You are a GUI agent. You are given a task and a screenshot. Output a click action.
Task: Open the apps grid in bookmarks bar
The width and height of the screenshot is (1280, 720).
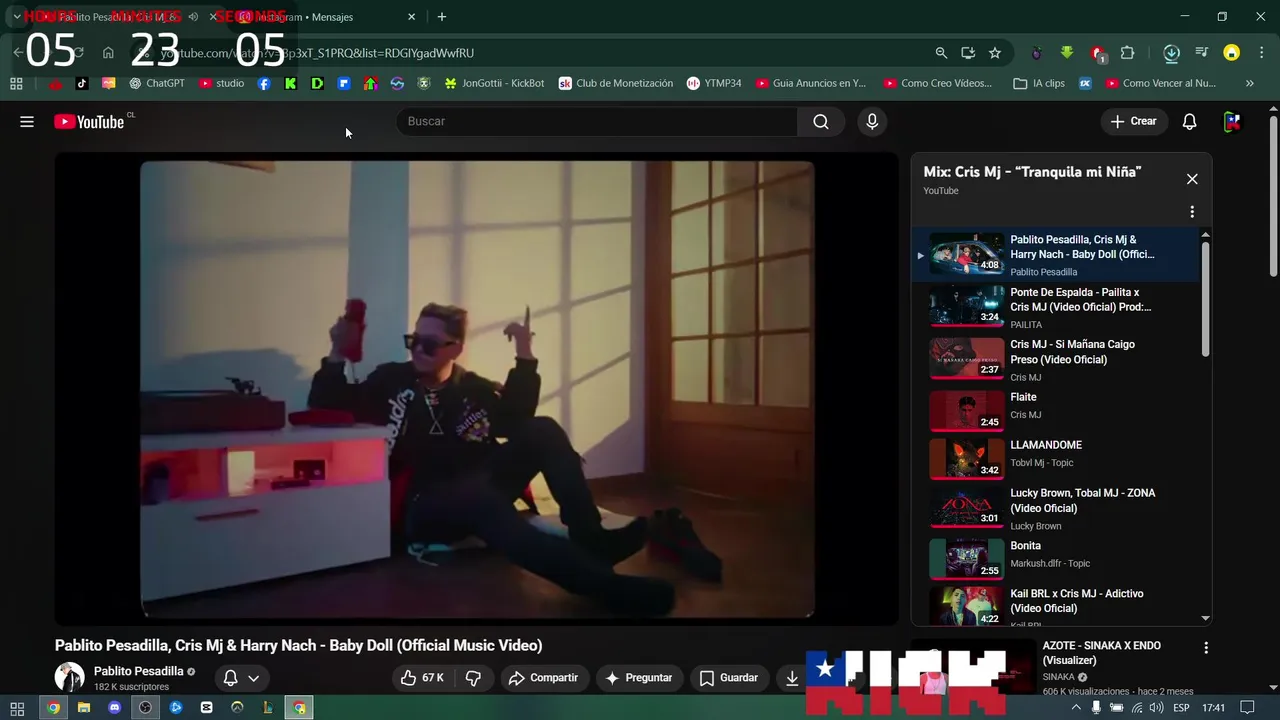pyautogui.click(x=17, y=84)
